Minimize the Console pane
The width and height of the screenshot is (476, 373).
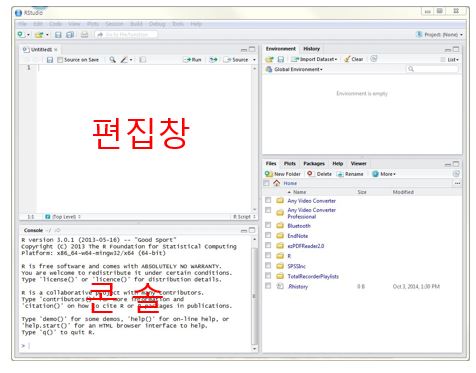click(244, 231)
